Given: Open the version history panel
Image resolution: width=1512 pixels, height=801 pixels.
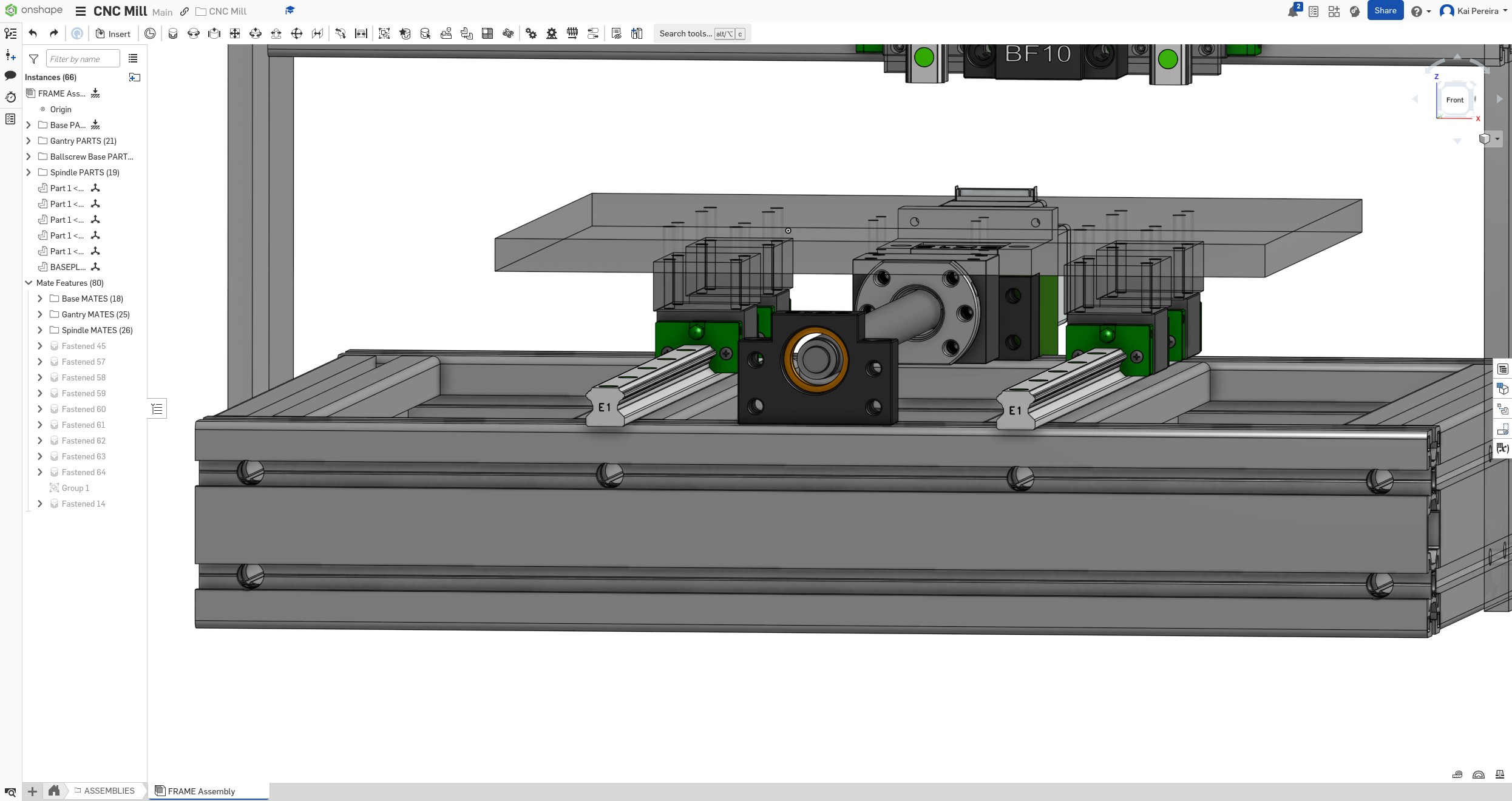Looking at the screenshot, I should point(10,97).
